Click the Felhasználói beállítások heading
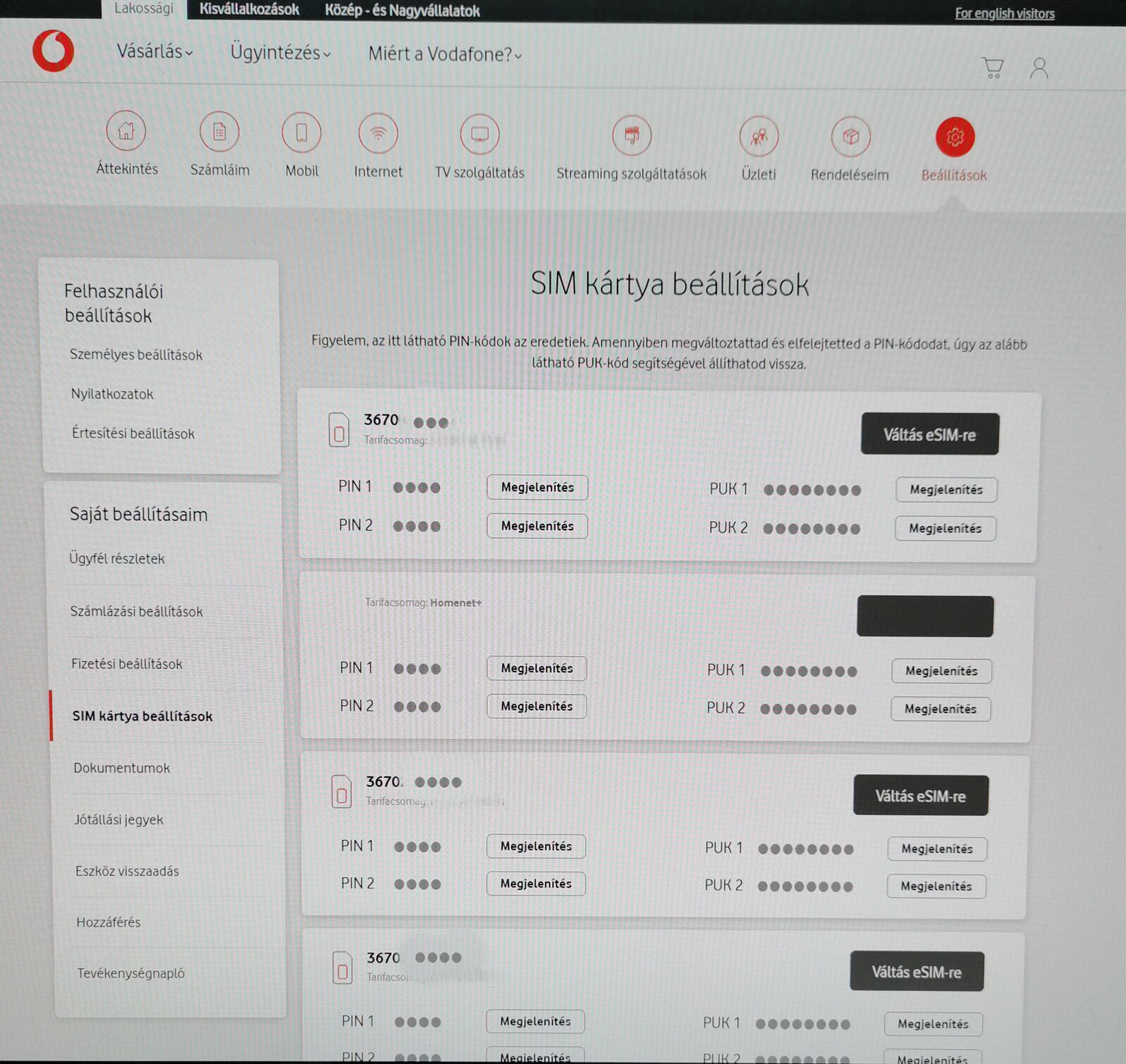 (114, 303)
